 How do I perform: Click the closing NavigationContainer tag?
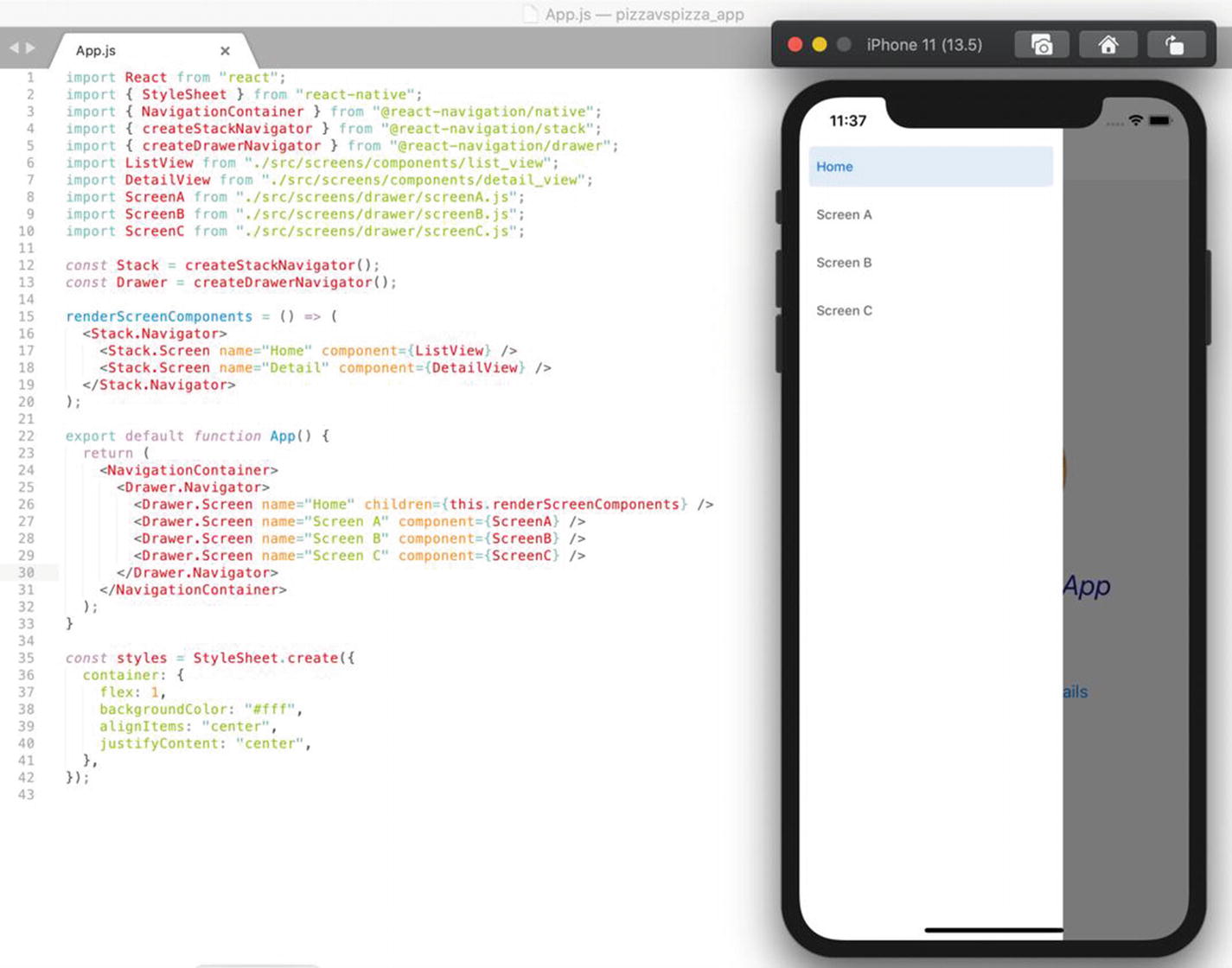pyautogui.click(x=193, y=589)
